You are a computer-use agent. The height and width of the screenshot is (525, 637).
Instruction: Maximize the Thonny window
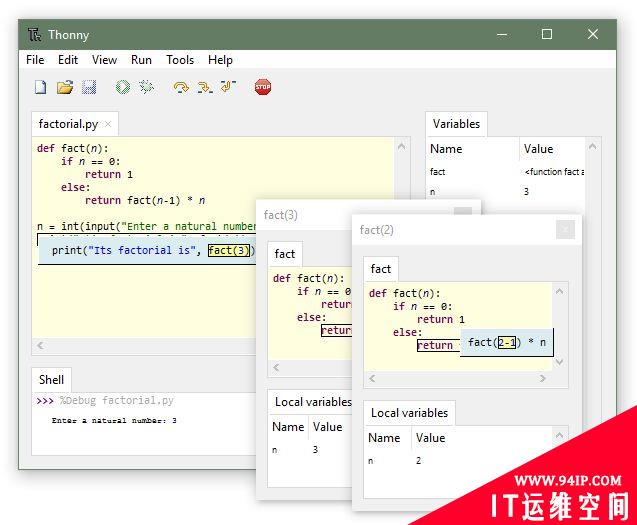pos(547,34)
